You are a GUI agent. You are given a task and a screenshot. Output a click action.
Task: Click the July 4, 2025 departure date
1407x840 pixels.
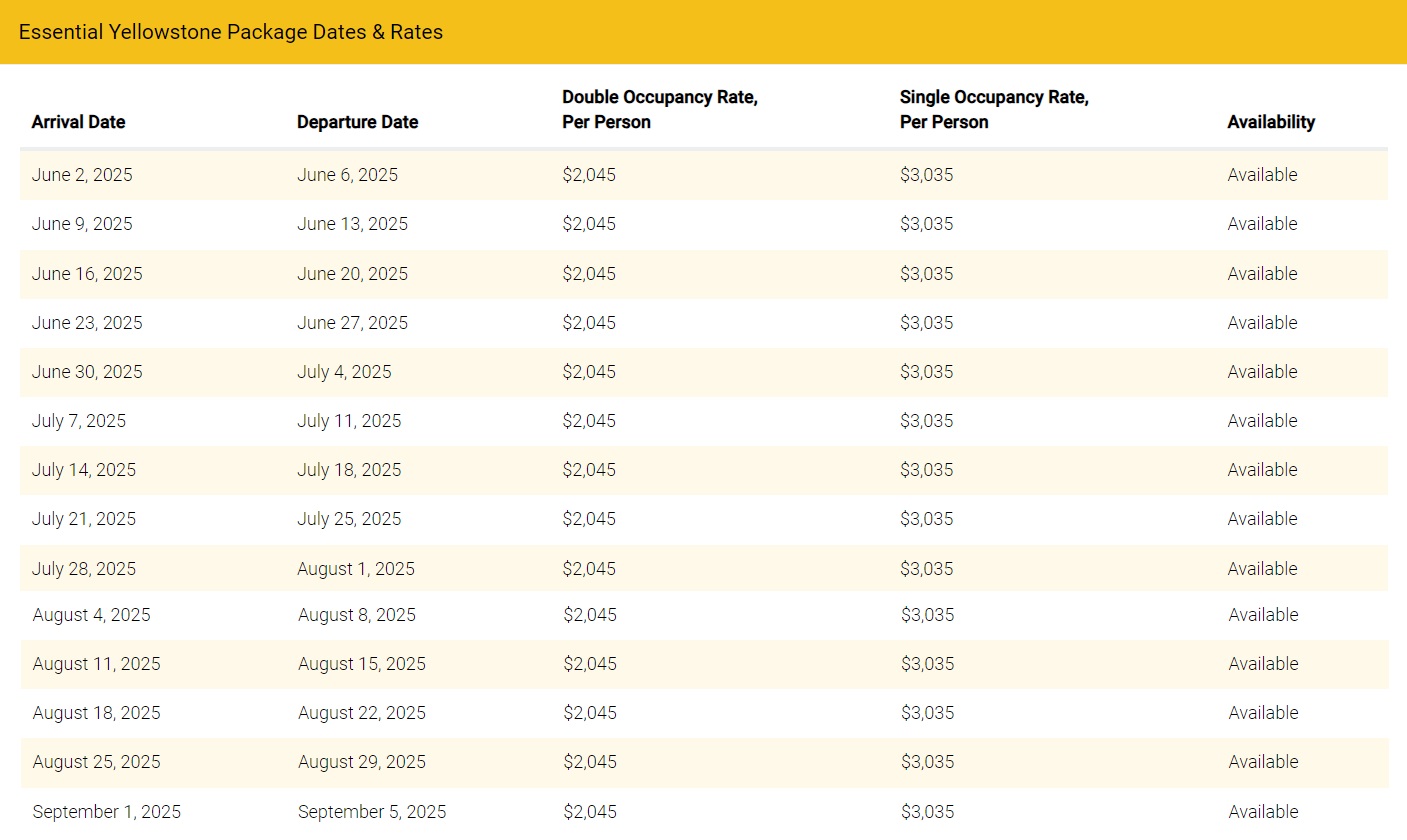343,371
